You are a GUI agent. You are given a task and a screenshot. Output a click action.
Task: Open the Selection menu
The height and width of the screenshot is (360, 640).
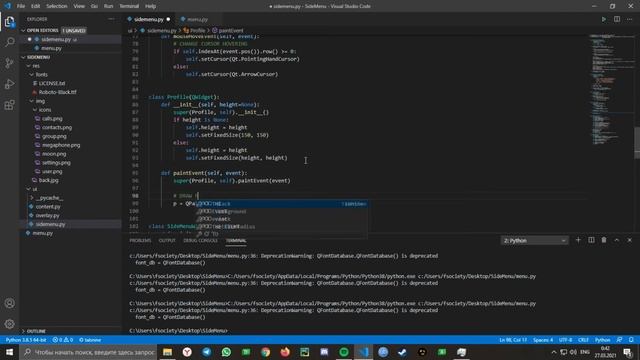[56, 6]
